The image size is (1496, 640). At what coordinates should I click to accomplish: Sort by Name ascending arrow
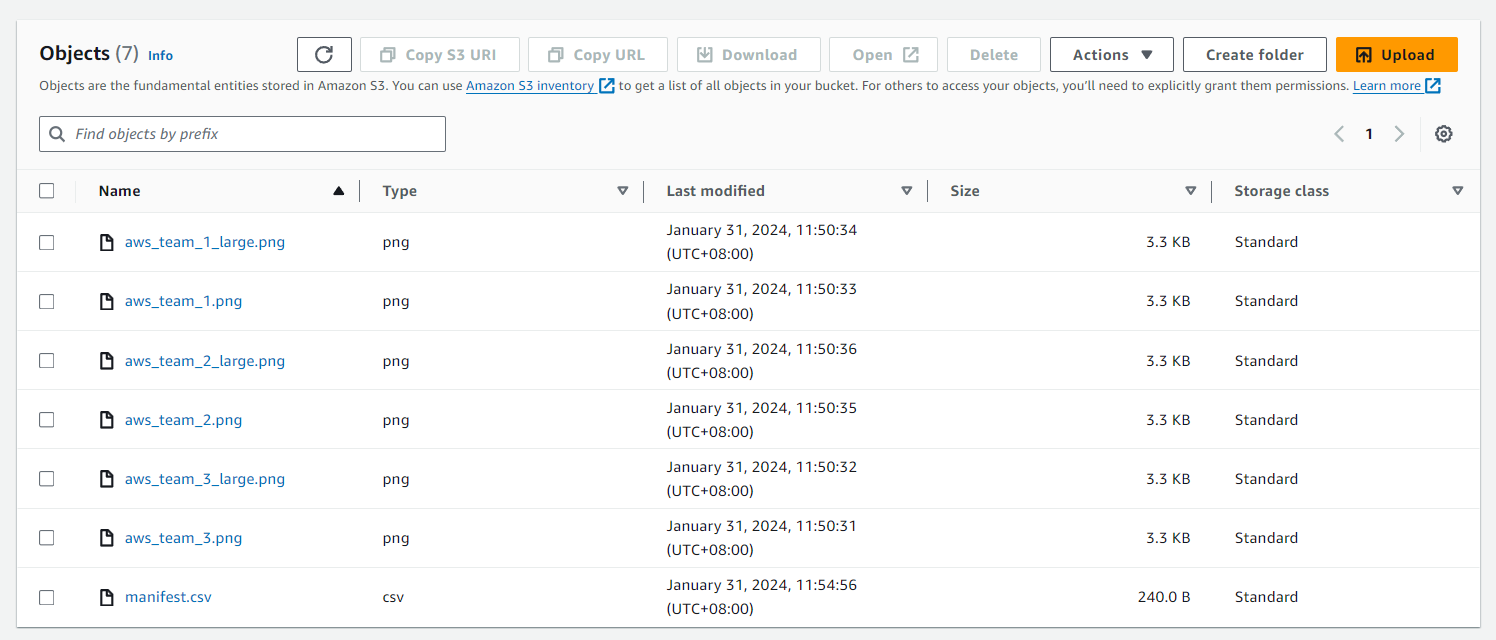(339, 191)
